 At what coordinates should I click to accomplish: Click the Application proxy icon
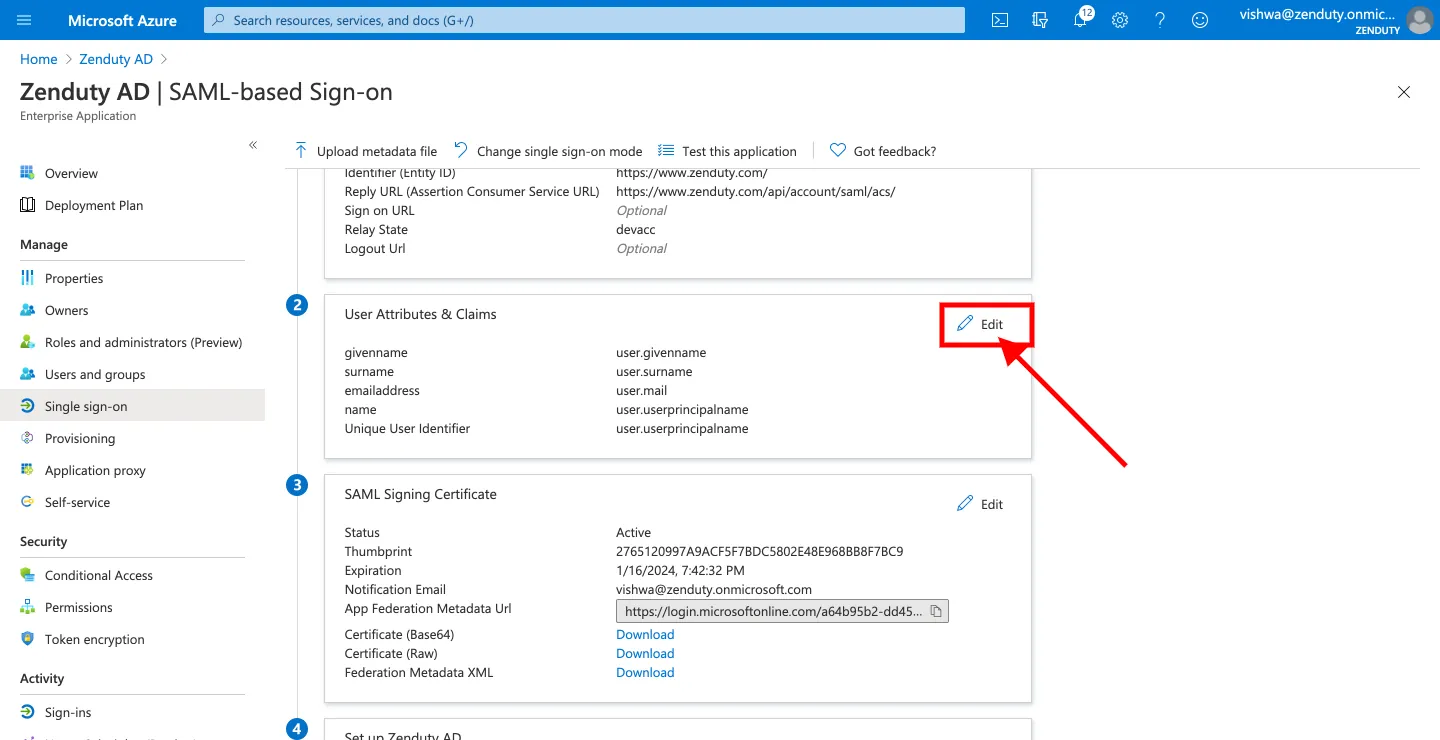(27, 470)
